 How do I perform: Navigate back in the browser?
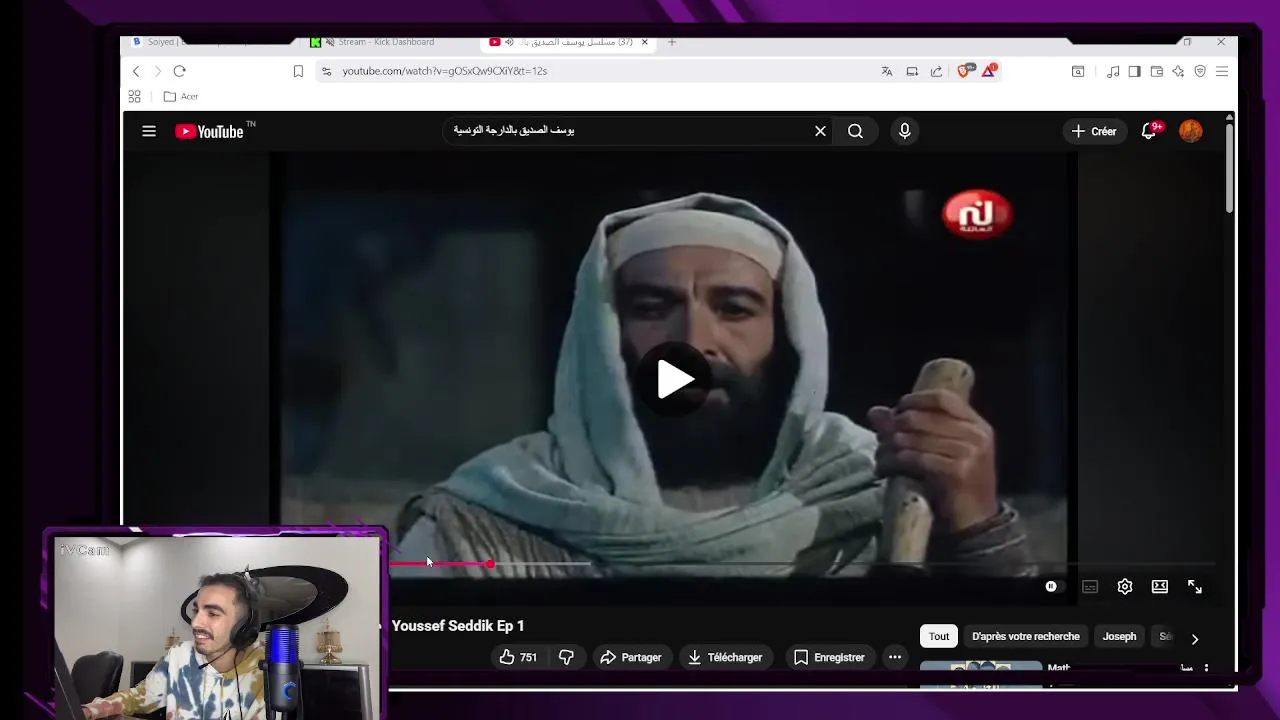[136, 71]
